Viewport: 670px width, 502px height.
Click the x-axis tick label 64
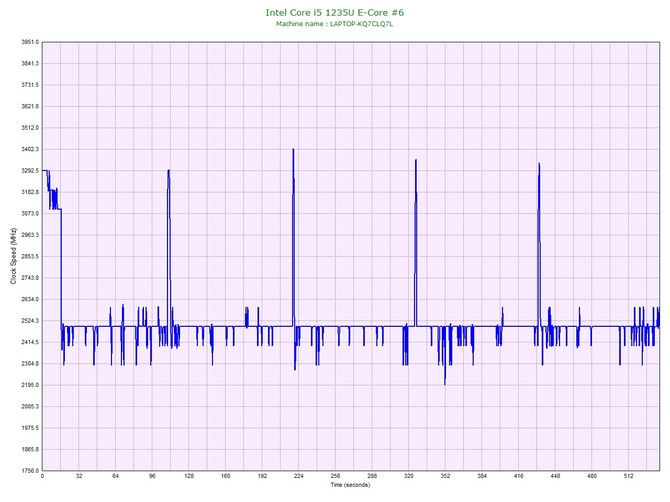[115, 476]
